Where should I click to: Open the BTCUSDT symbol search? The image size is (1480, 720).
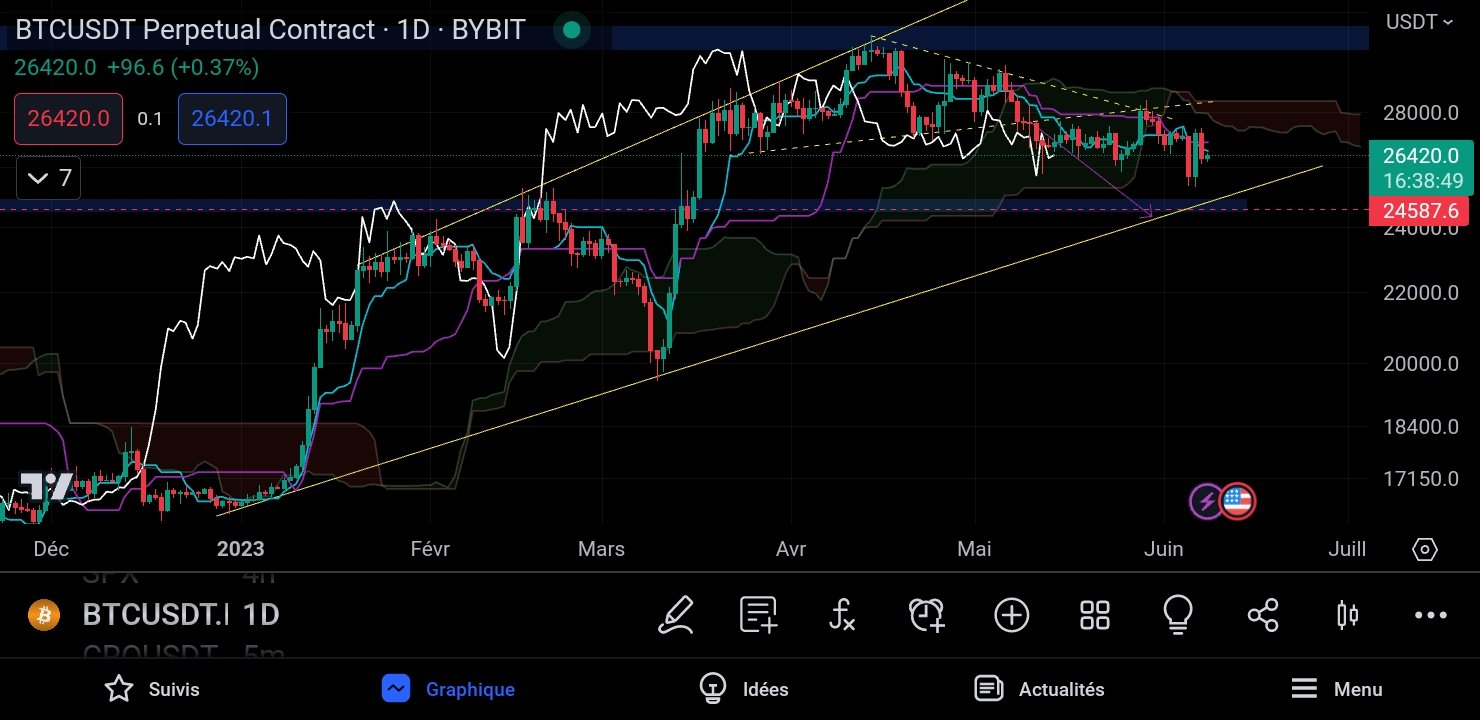[x=155, y=614]
